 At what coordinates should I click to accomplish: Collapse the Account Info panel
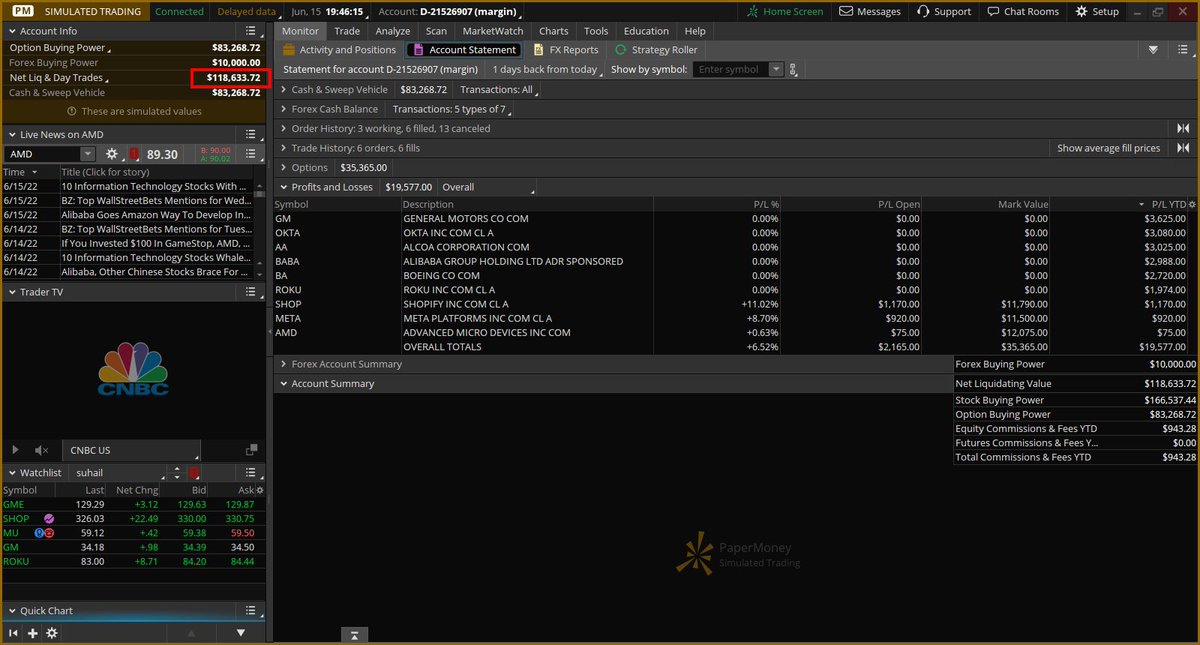point(12,31)
